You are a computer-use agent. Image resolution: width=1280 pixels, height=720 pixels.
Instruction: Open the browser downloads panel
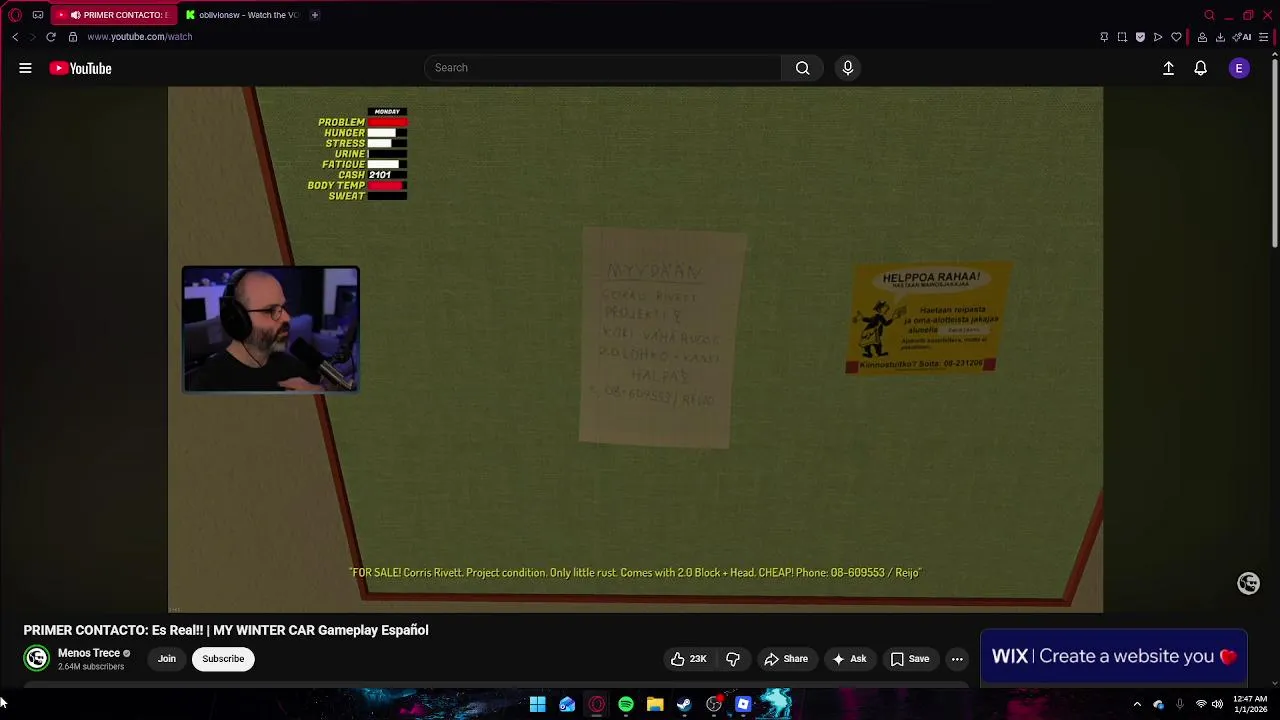coord(1220,37)
